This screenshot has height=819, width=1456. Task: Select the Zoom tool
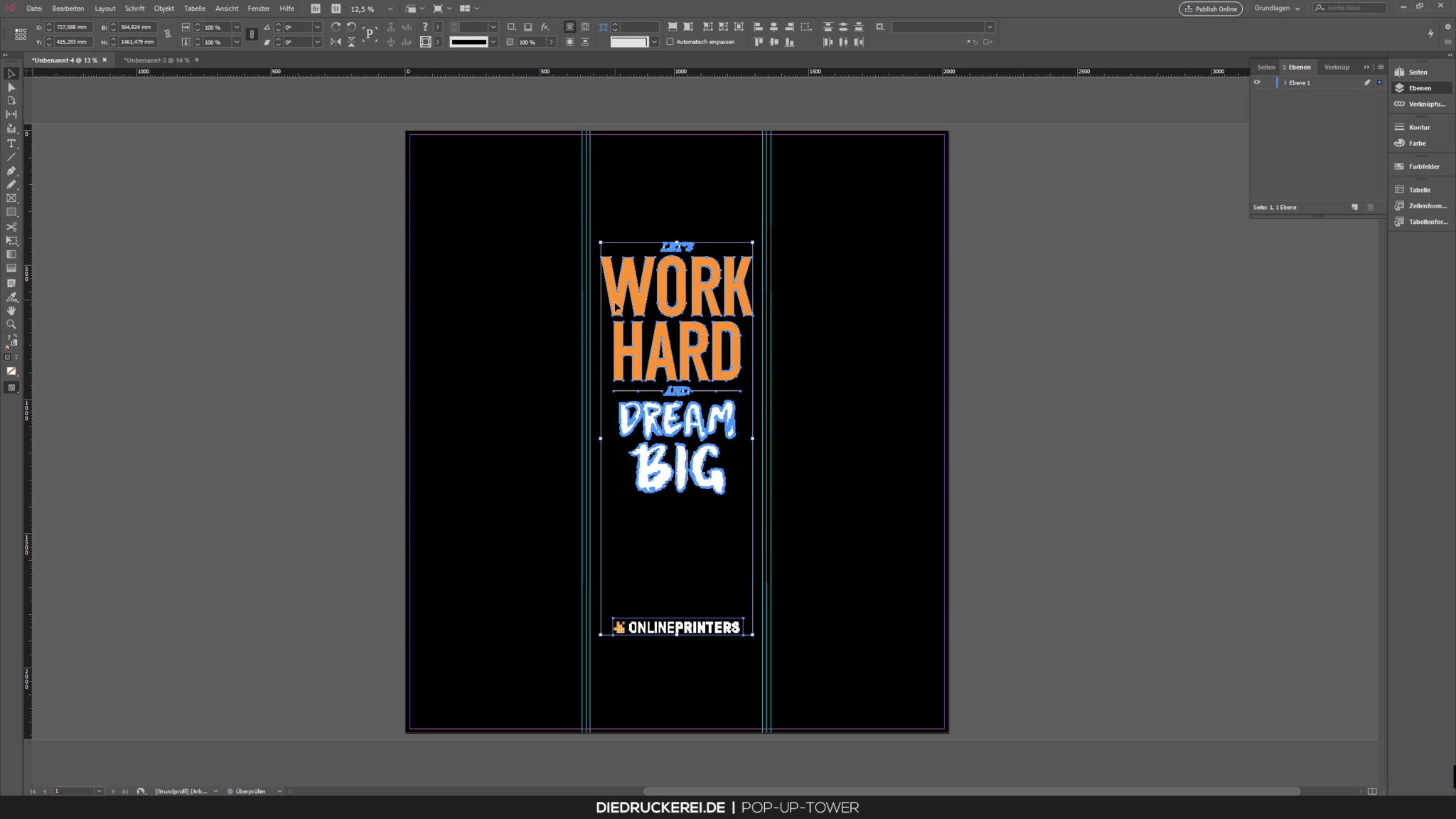click(x=11, y=324)
